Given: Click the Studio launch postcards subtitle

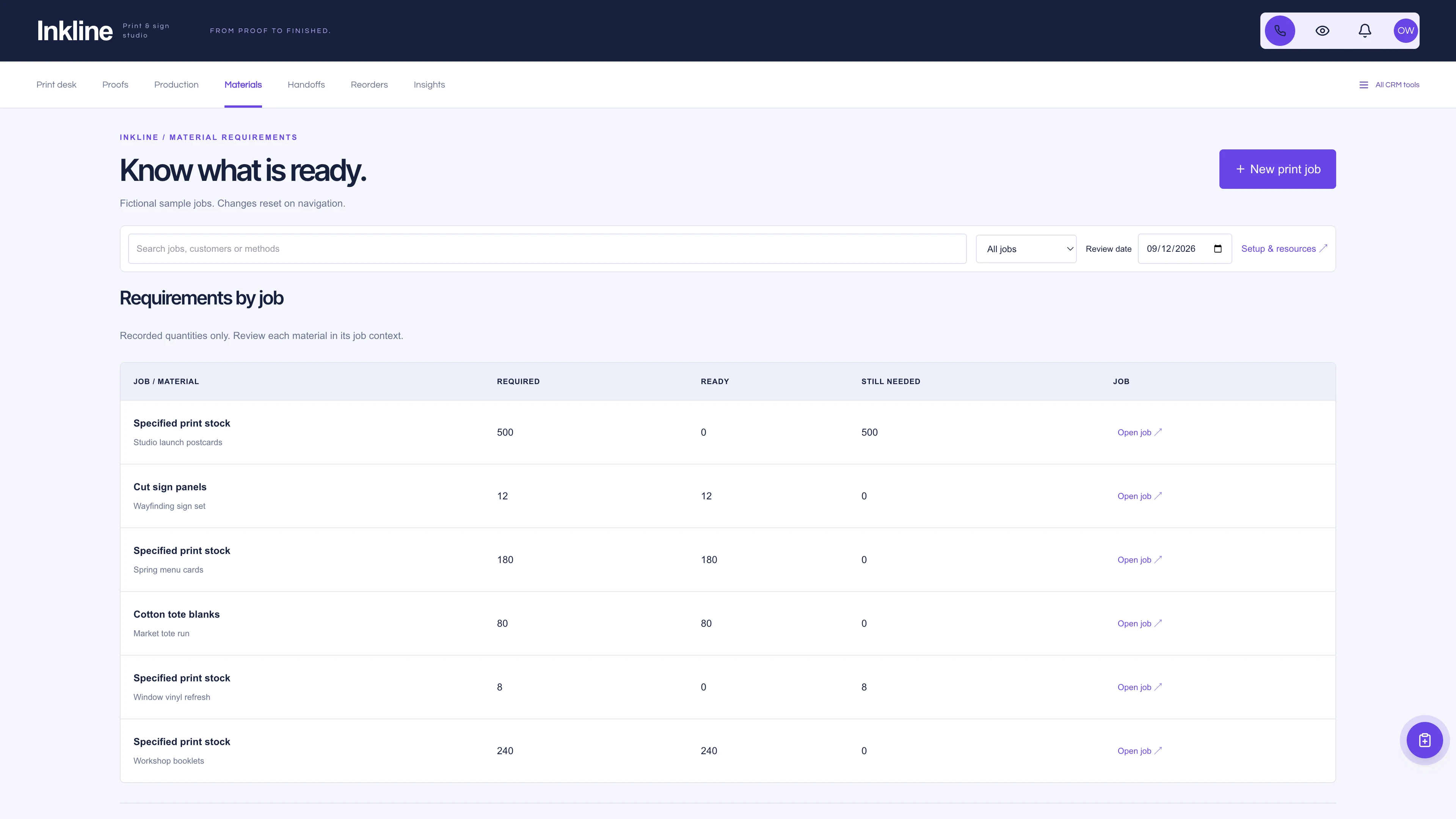Looking at the screenshot, I should pyautogui.click(x=177, y=442).
